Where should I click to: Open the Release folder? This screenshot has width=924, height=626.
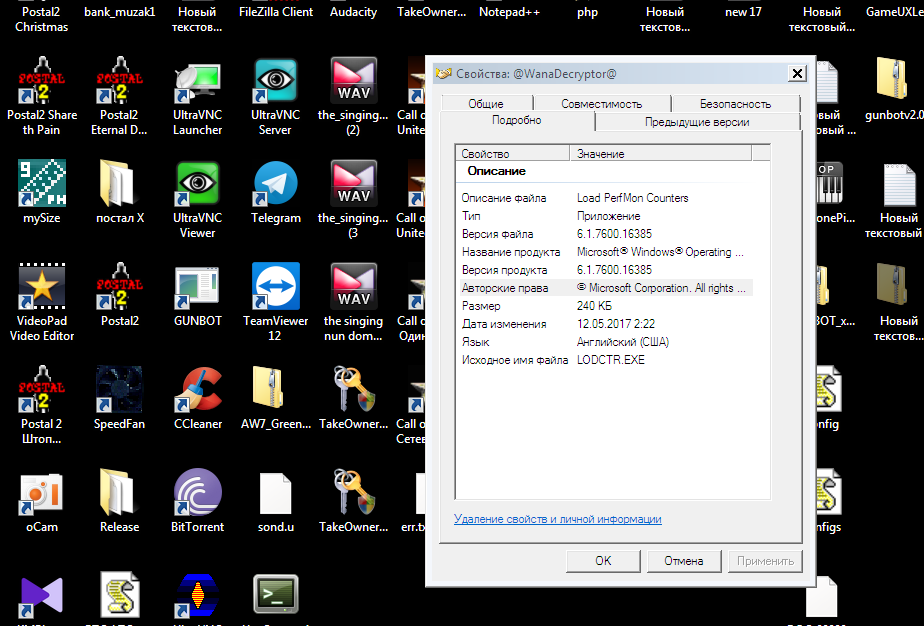(119, 493)
